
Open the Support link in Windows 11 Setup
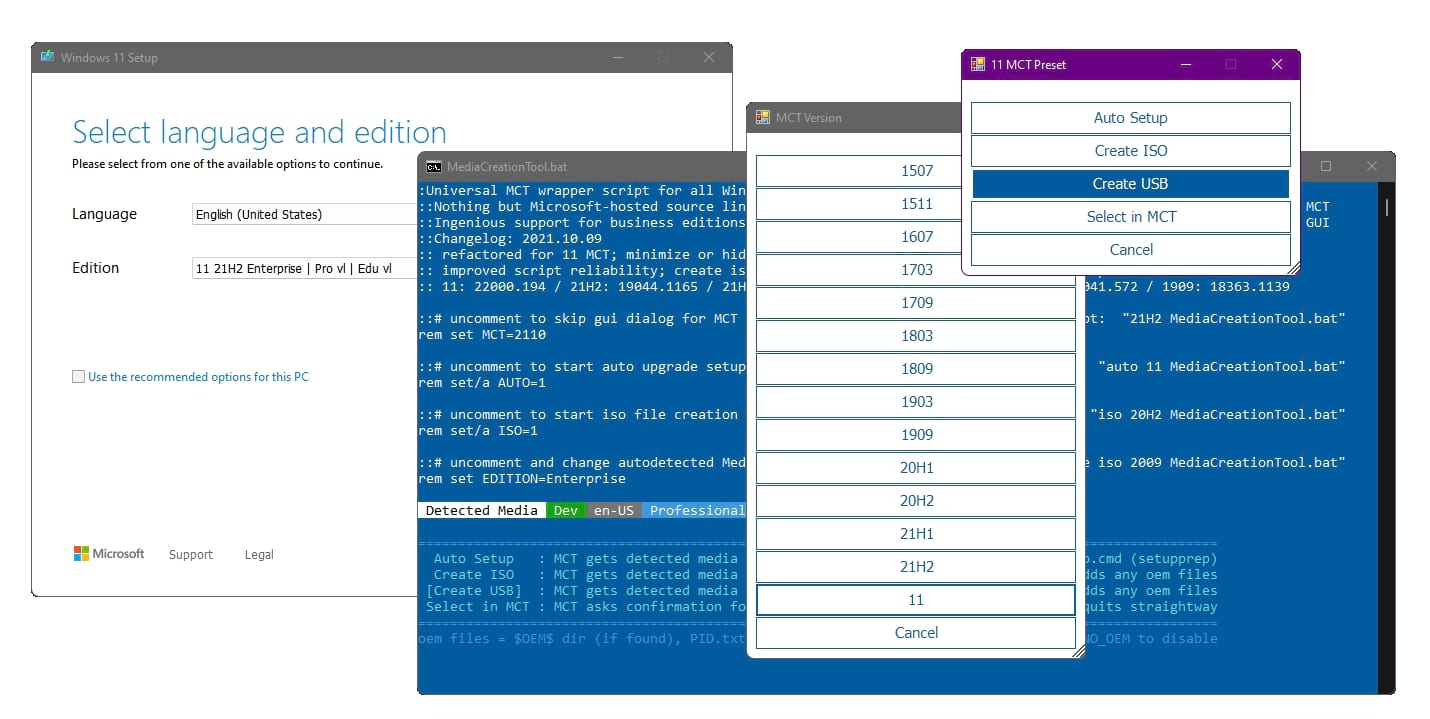pyautogui.click(x=191, y=555)
